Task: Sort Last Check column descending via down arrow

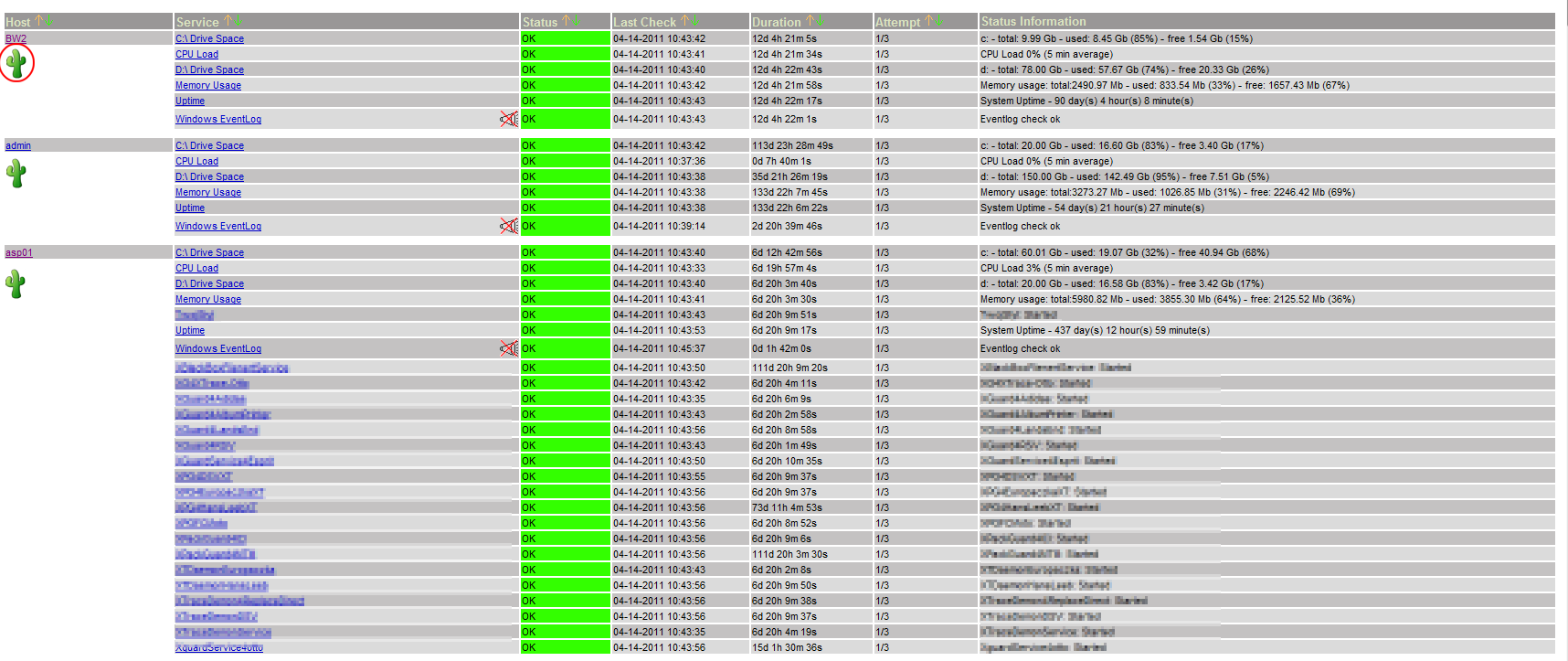Action: [695, 21]
